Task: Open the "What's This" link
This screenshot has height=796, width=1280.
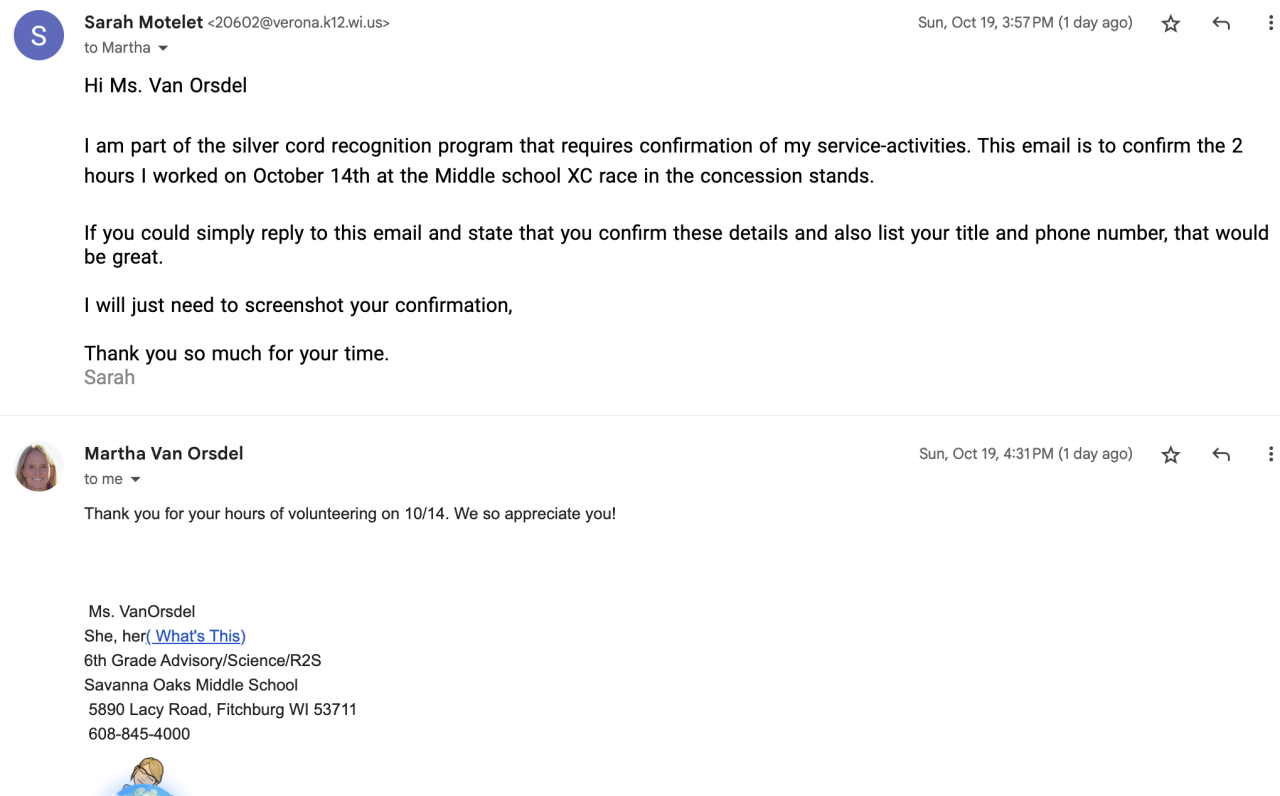Action: pyautogui.click(x=196, y=636)
